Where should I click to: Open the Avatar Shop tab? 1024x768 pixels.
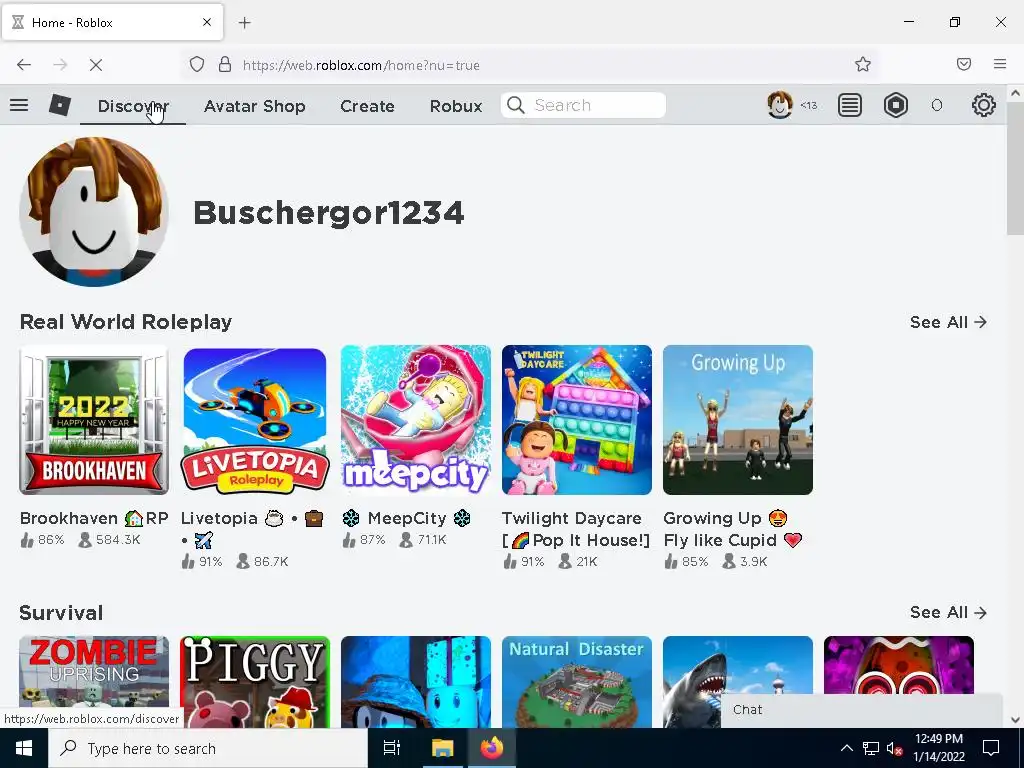pos(255,106)
